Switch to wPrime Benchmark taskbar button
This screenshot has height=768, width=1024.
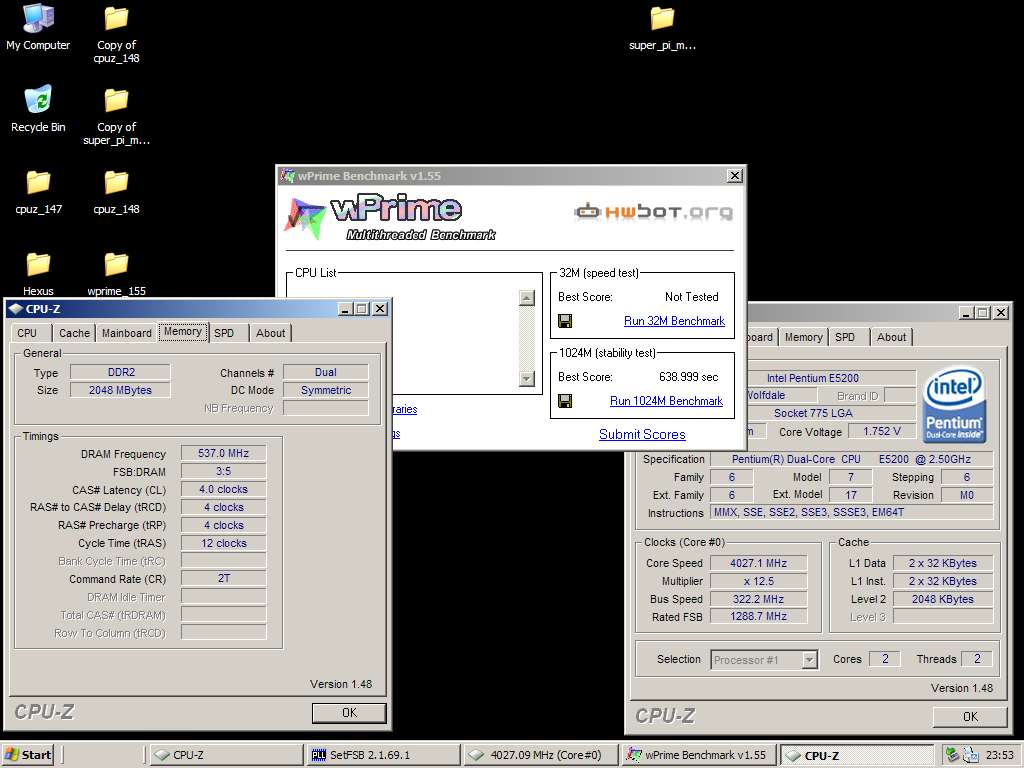coord(698,755)
